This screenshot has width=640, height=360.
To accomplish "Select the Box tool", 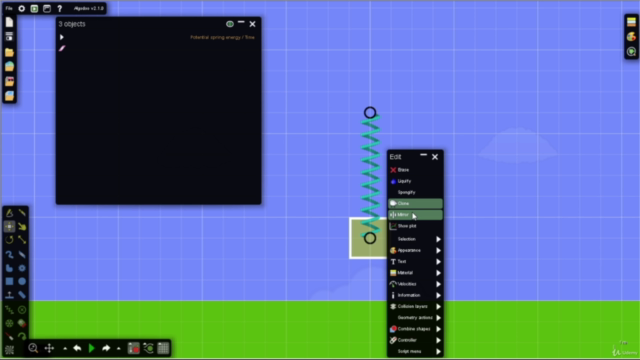I will point(9,281).
